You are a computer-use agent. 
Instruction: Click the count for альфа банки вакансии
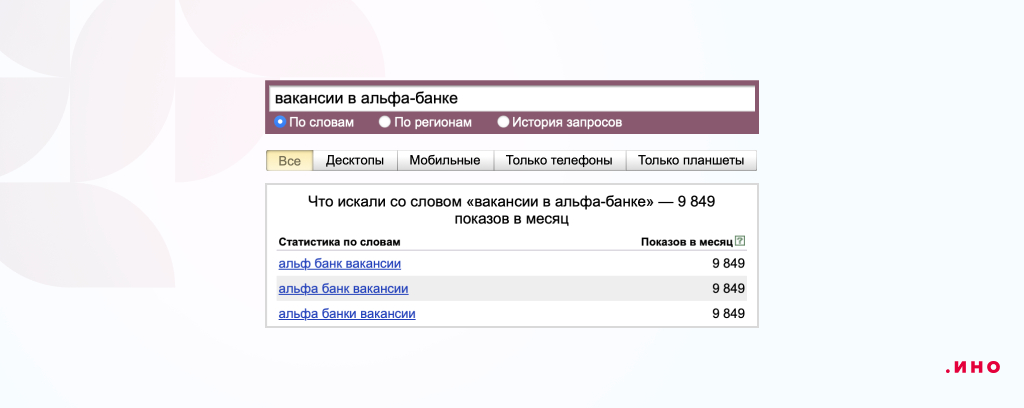(728, 314)
